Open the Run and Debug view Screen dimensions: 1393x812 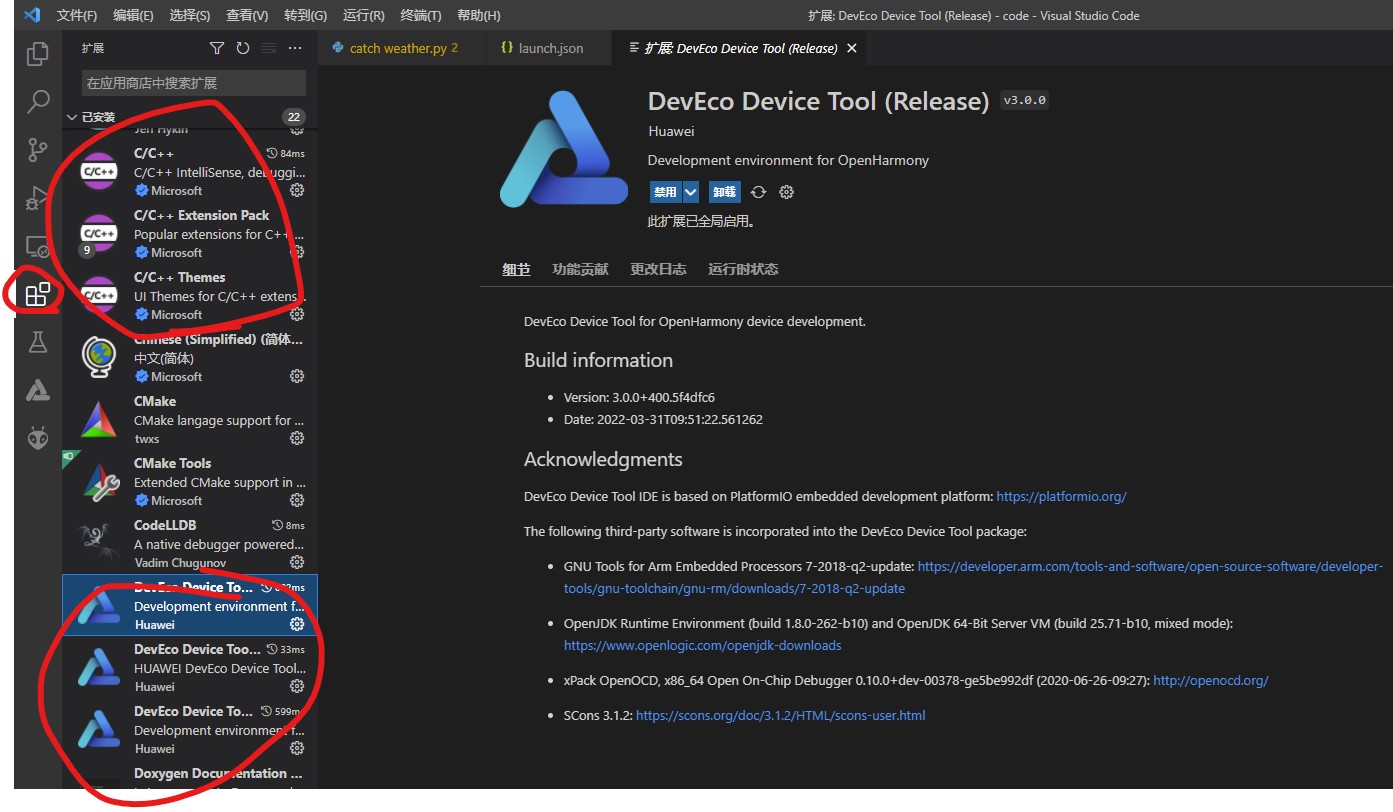37,198
